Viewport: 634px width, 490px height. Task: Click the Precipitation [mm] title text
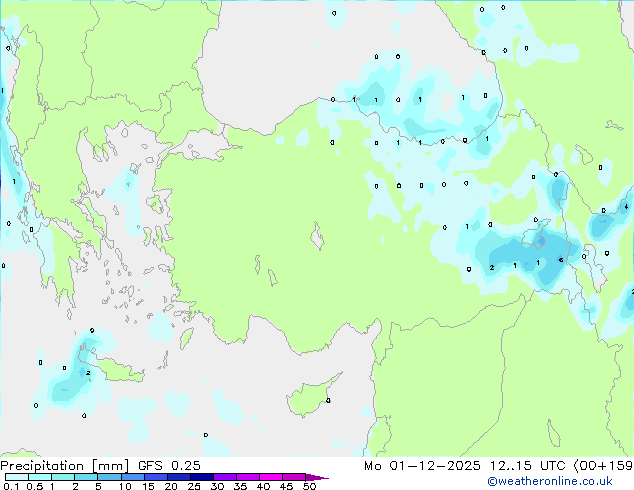click(65, 466)
